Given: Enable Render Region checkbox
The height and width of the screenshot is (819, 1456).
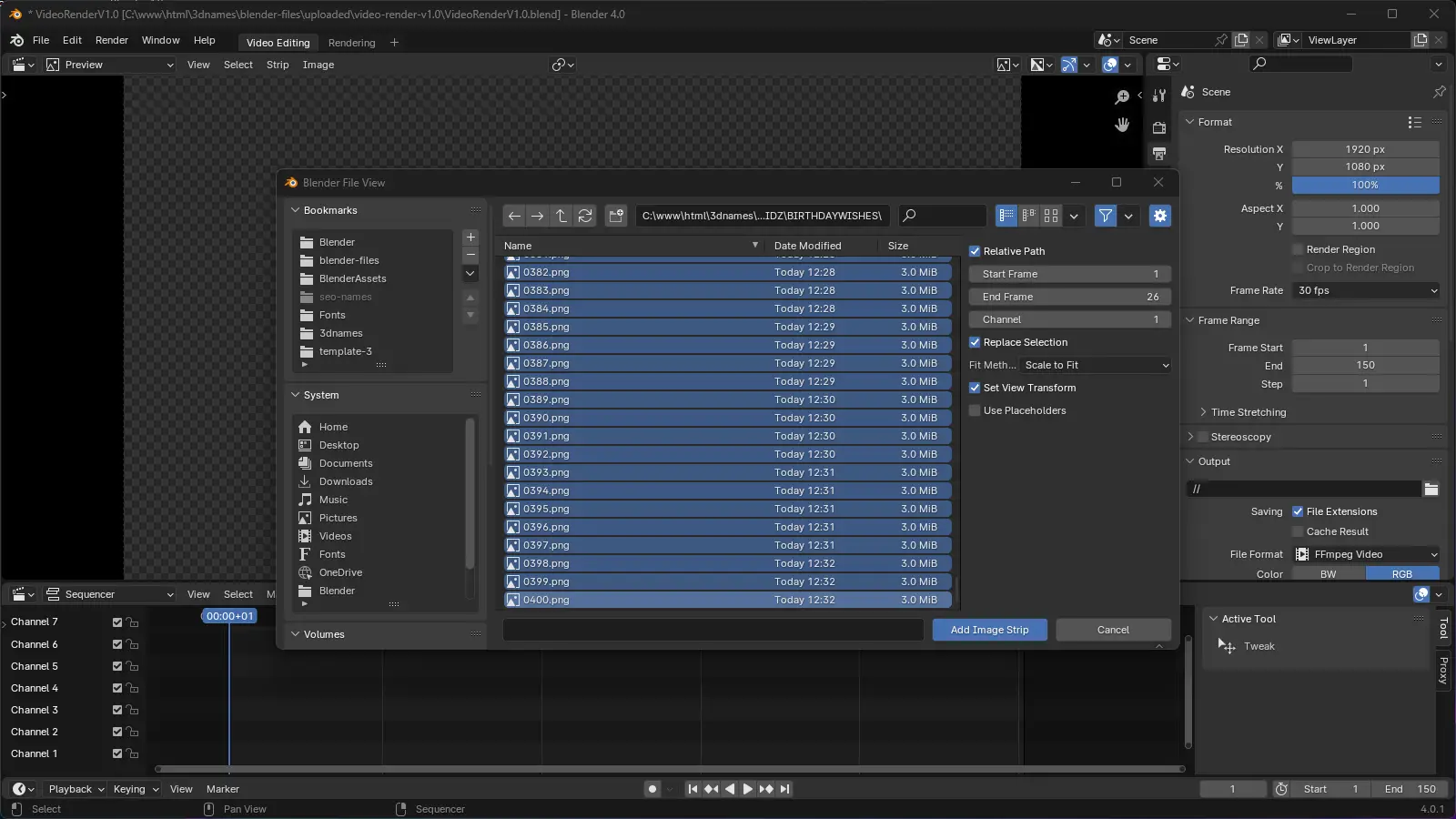Looking at the screenshot, I should [1298, 249].
